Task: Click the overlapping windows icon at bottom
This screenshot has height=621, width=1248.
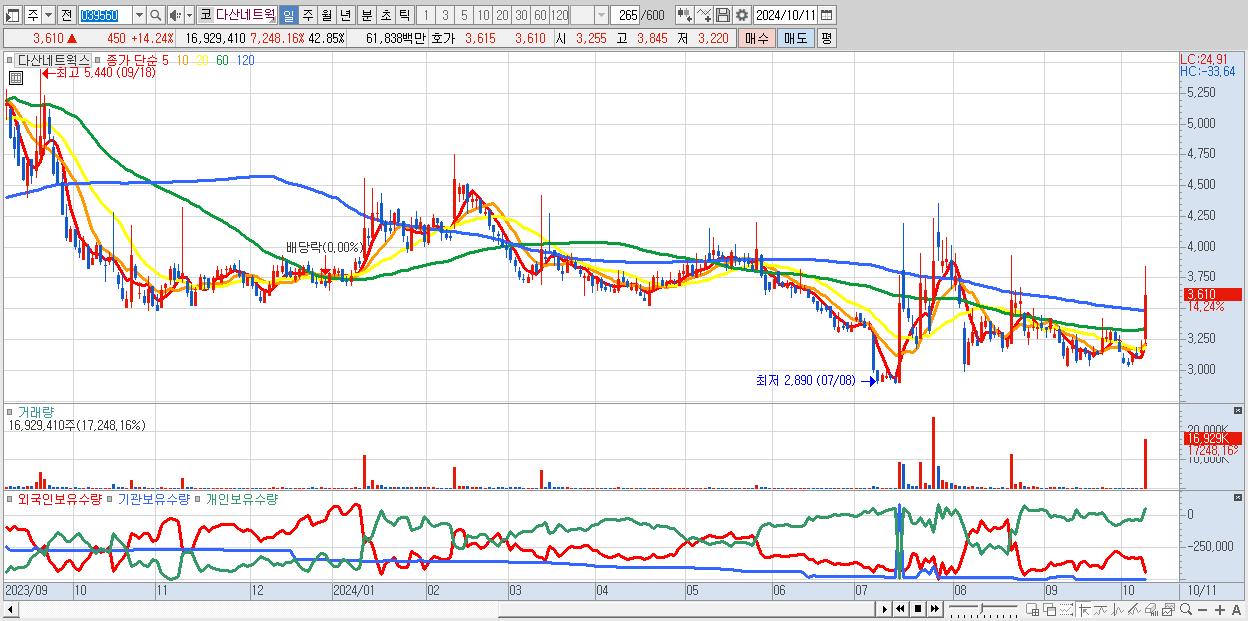Action: (x=1049, y=609)
